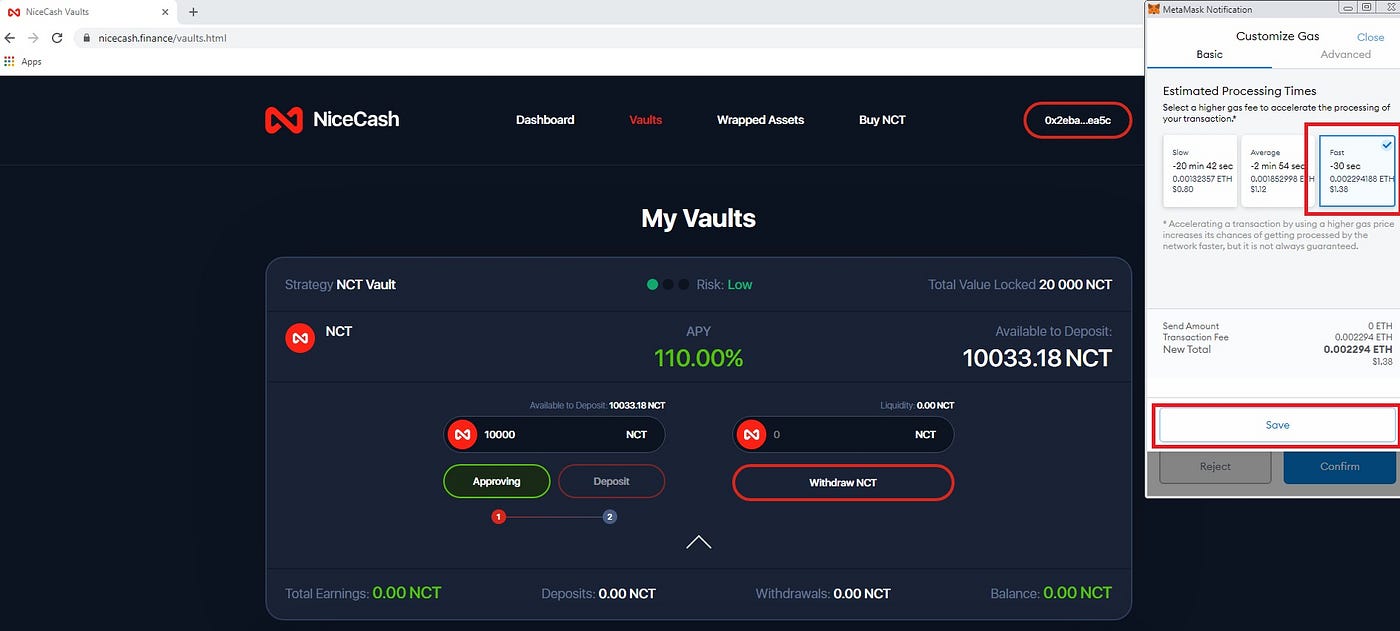Click the browser forward arrow

click(x=34, y=38)
